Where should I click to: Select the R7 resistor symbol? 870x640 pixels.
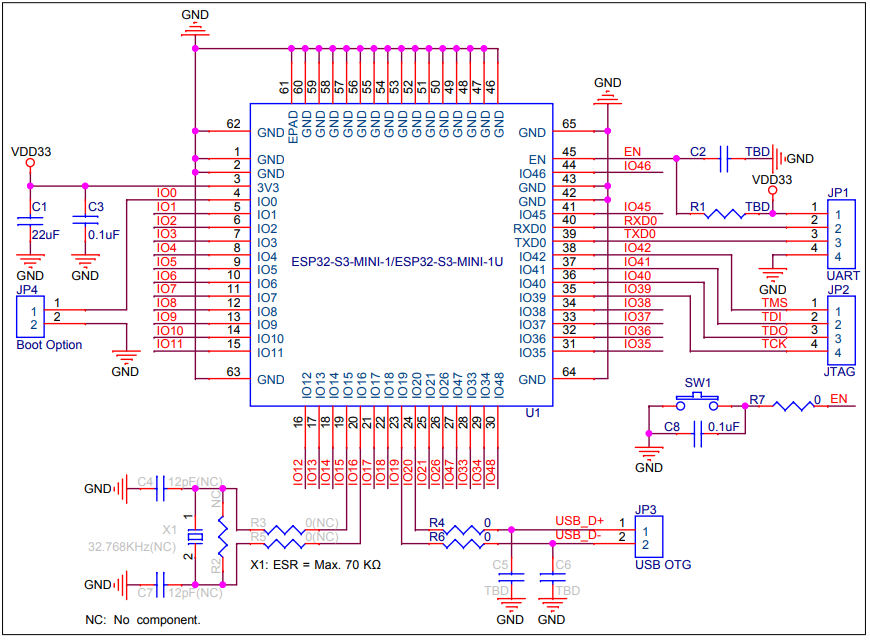[x=793, y=406]
